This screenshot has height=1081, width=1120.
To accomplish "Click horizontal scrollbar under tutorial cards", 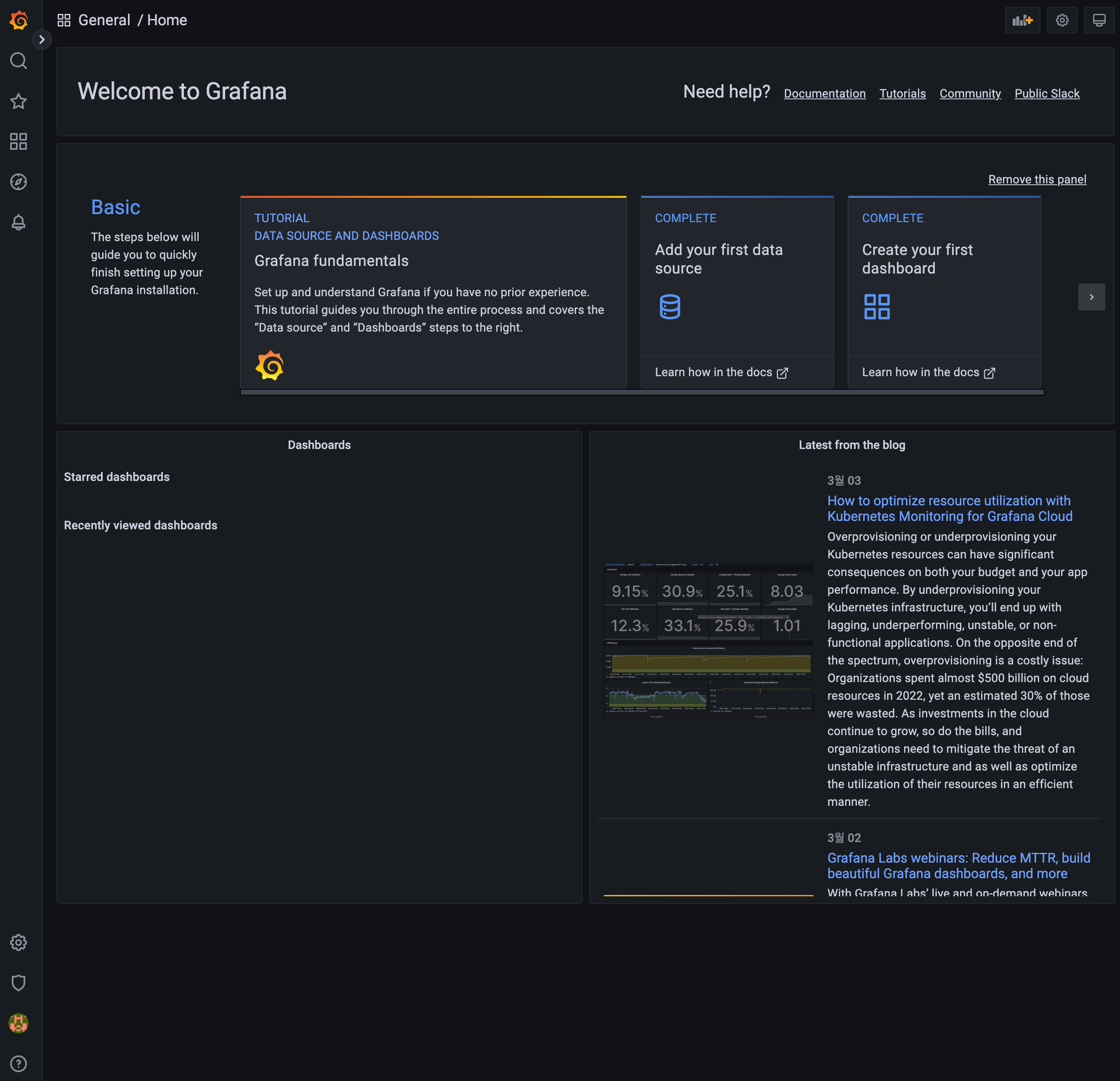I will (x=641, y=393).
